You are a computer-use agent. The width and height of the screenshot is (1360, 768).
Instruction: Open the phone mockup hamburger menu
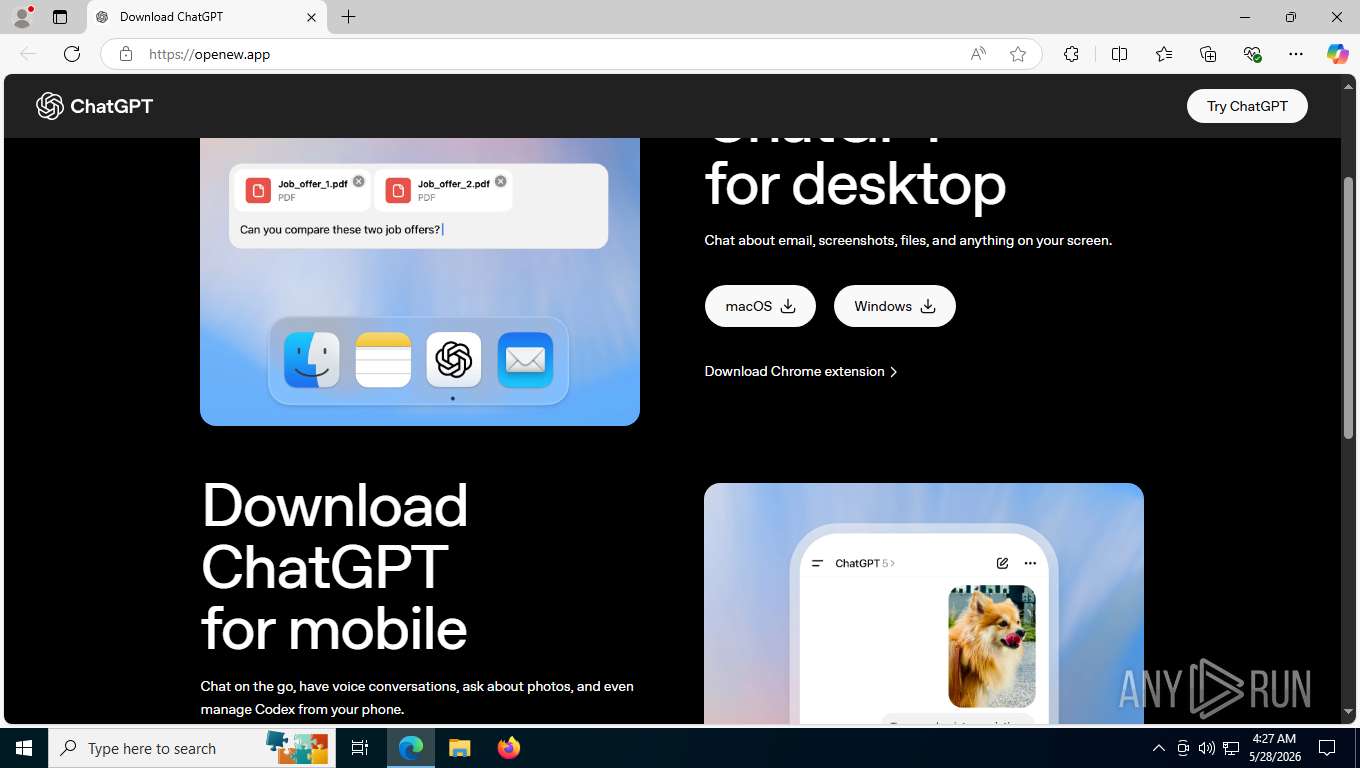pos(817,563)
